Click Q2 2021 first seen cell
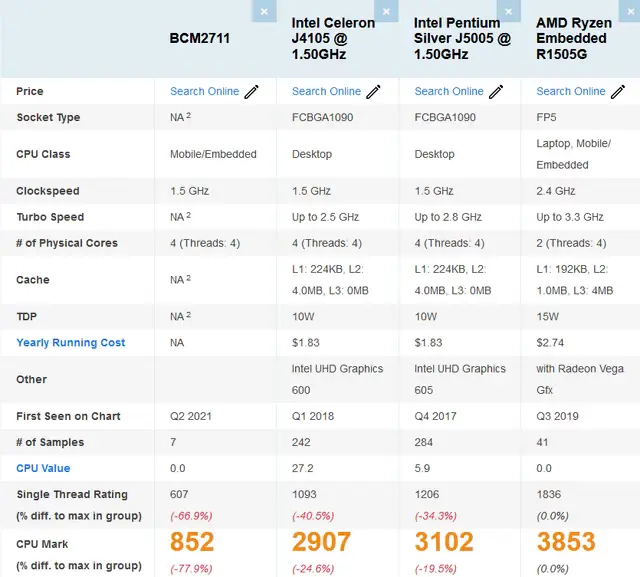Viewport: 640px width, 577px height. pos(191,416)
